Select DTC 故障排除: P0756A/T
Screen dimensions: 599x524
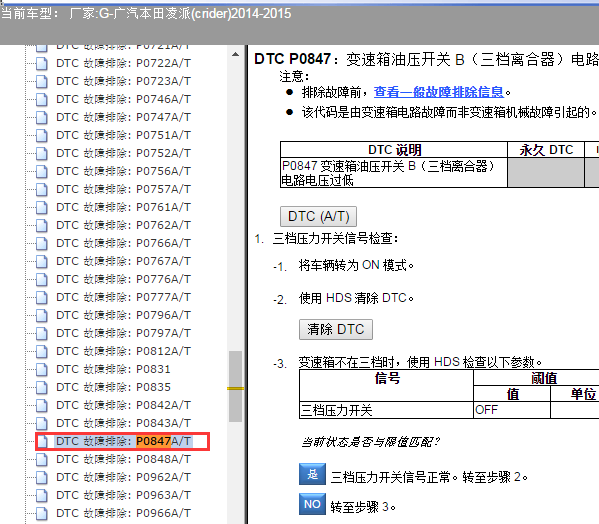[x=123, y=171]
